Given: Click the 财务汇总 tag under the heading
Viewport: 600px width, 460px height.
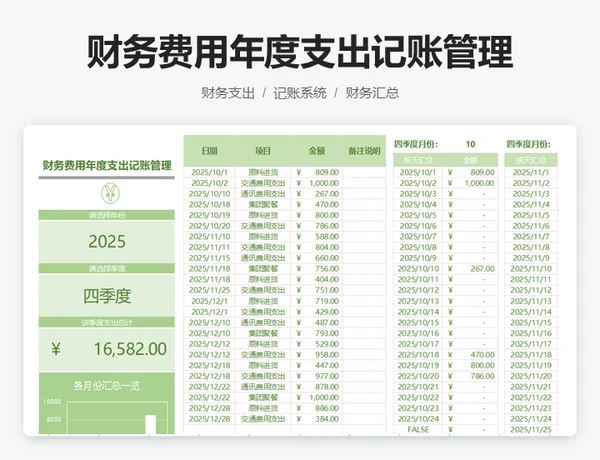Looking at the screenshot, I should pos(372,93).
